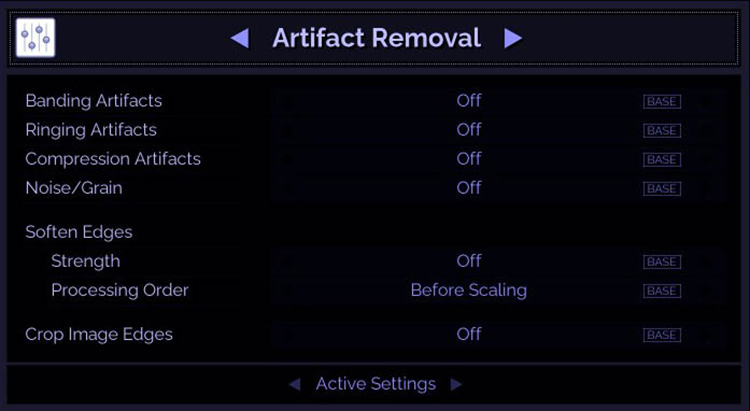The image size is (750, 411).
Task: Go to next page with right header arrow
Action: (513, 39)
